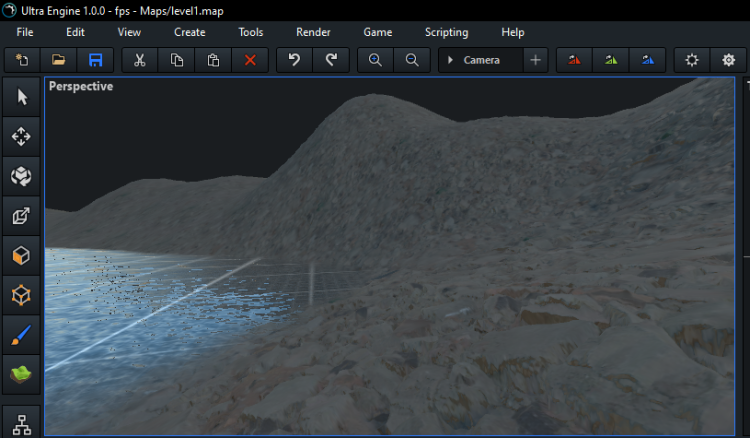Delete selection with the red X icon
Viewport: 750px width, 438px height.
click(x=250, y=60)
